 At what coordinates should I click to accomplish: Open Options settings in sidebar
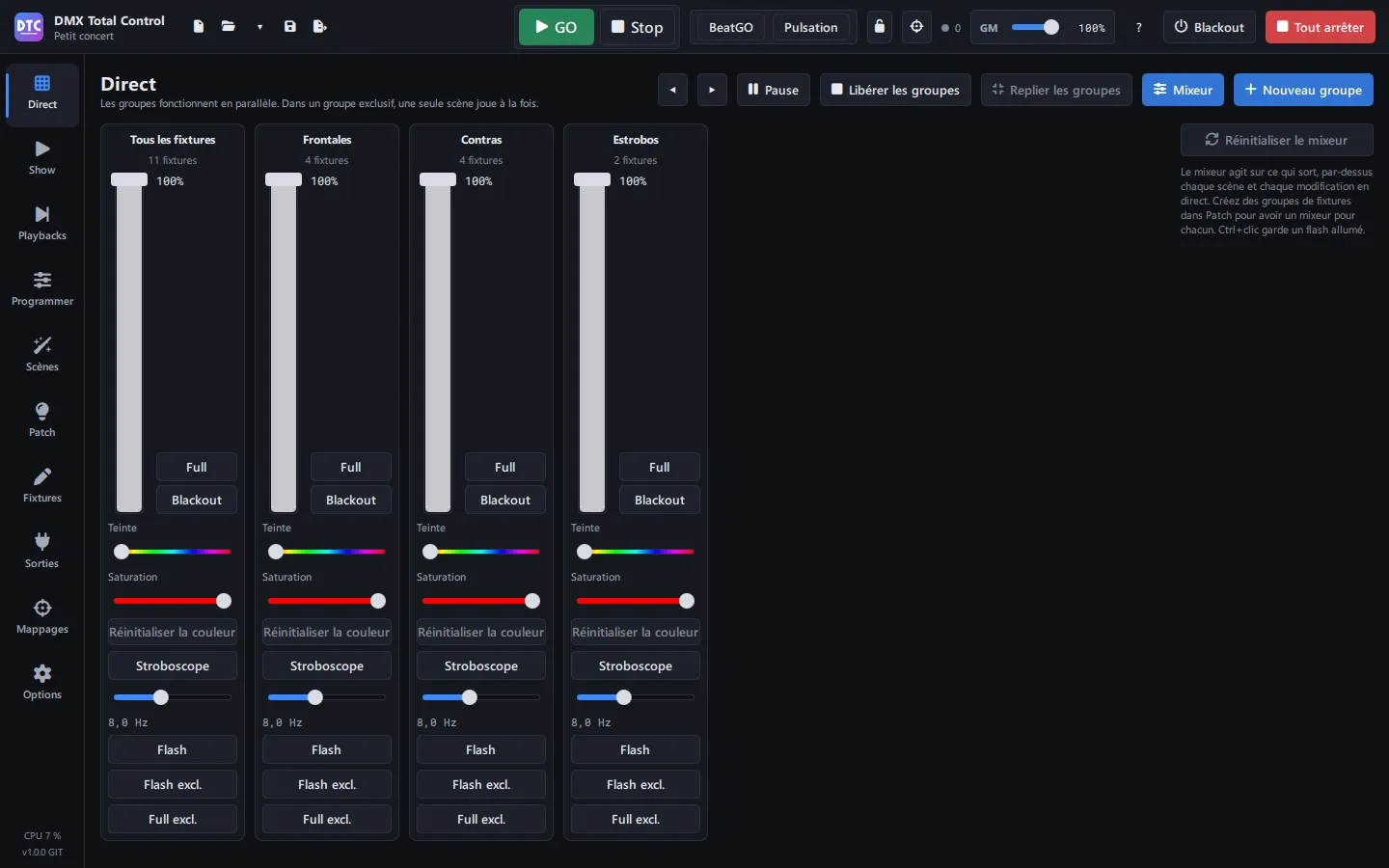point(42,683)
